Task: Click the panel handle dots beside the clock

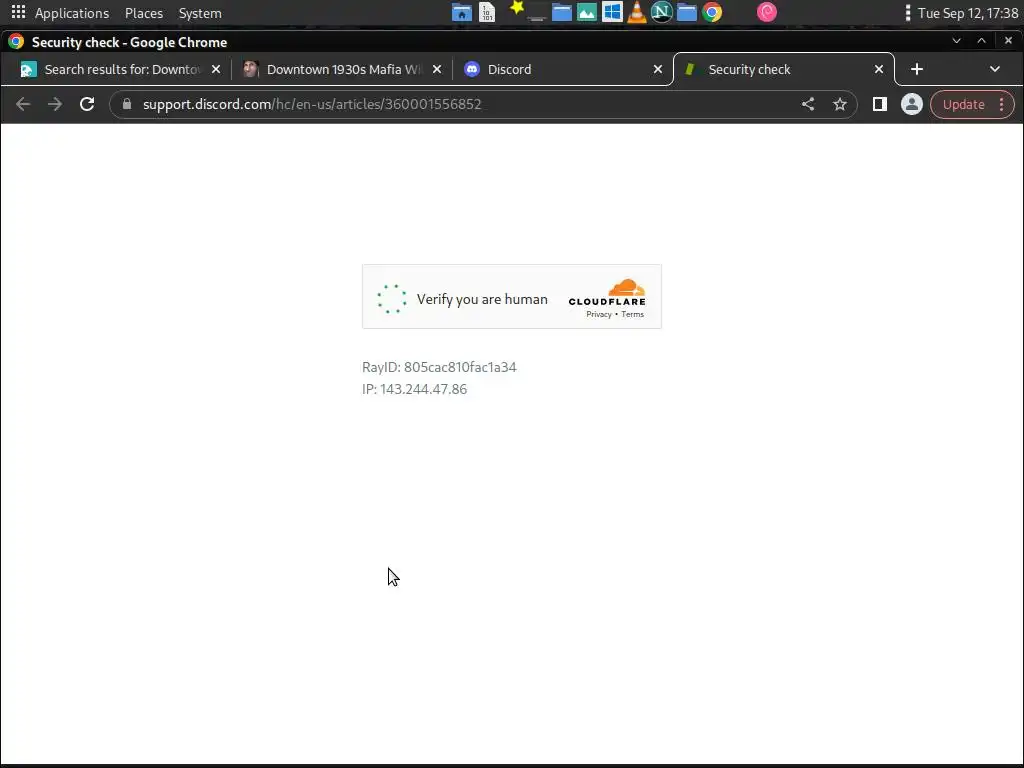Action: [x=908, y=12]
